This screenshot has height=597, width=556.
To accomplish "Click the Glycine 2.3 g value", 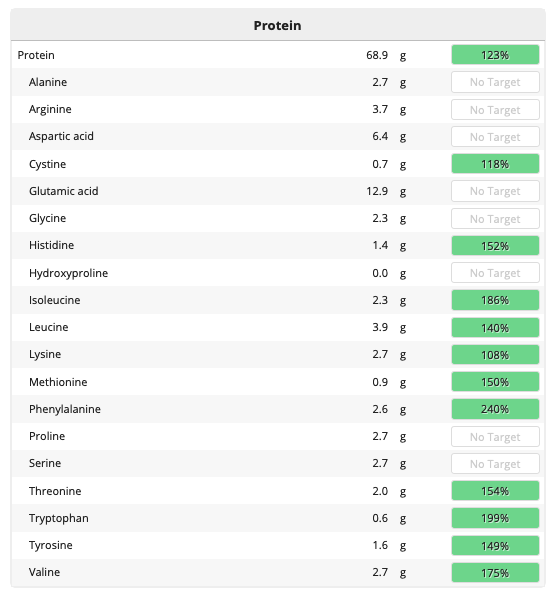I will click(x=389, y=218).
